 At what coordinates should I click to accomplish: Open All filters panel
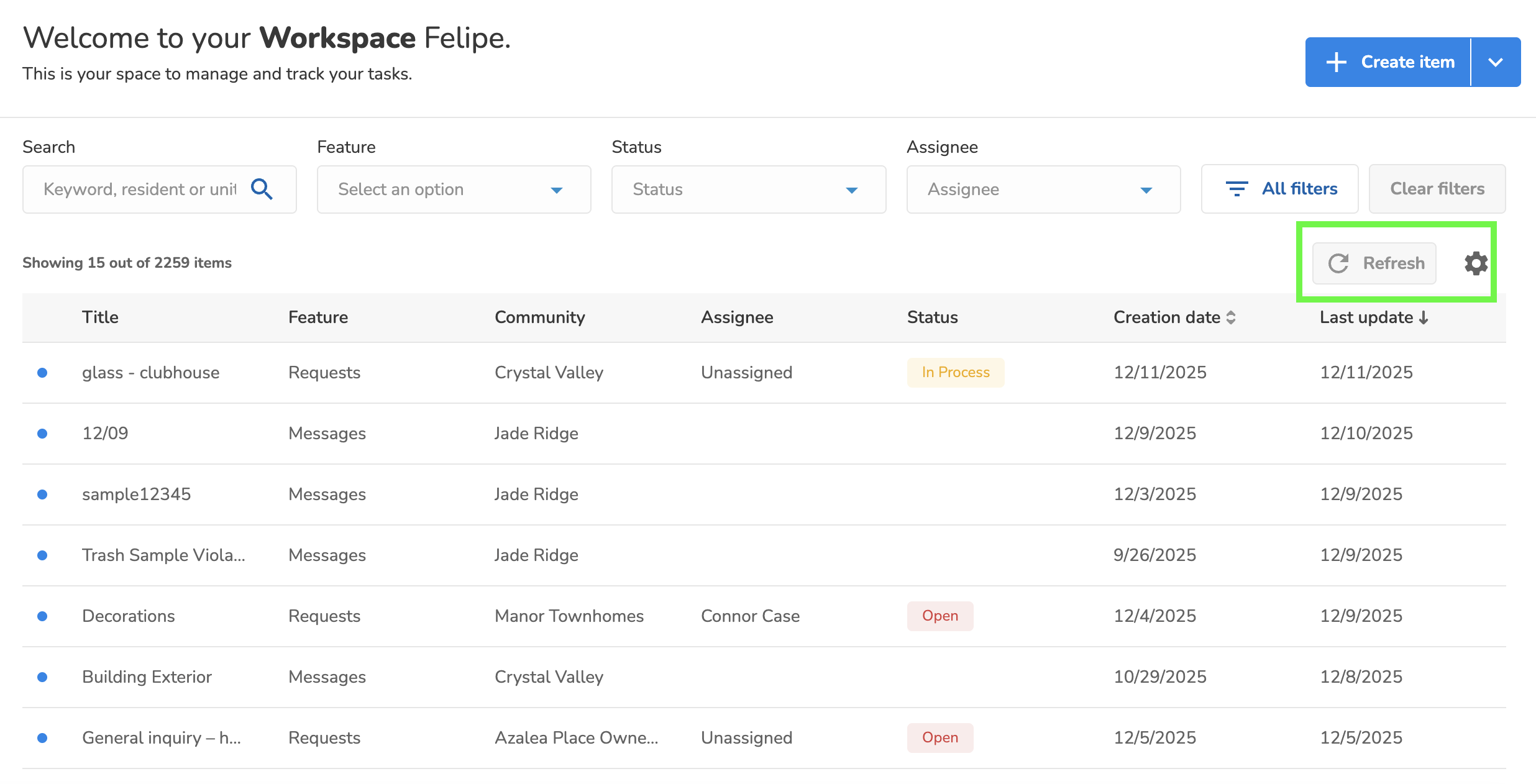tap(1280, 189)
